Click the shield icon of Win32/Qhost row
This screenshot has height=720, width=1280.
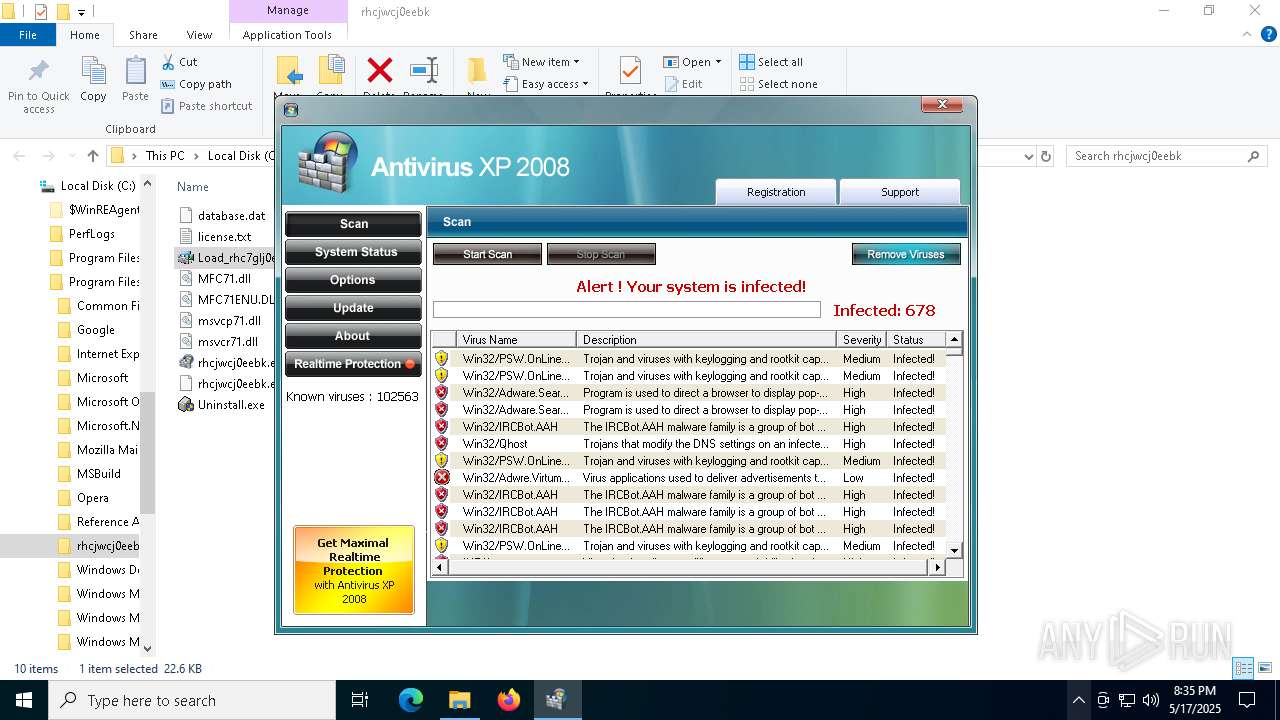click(442, 444)
